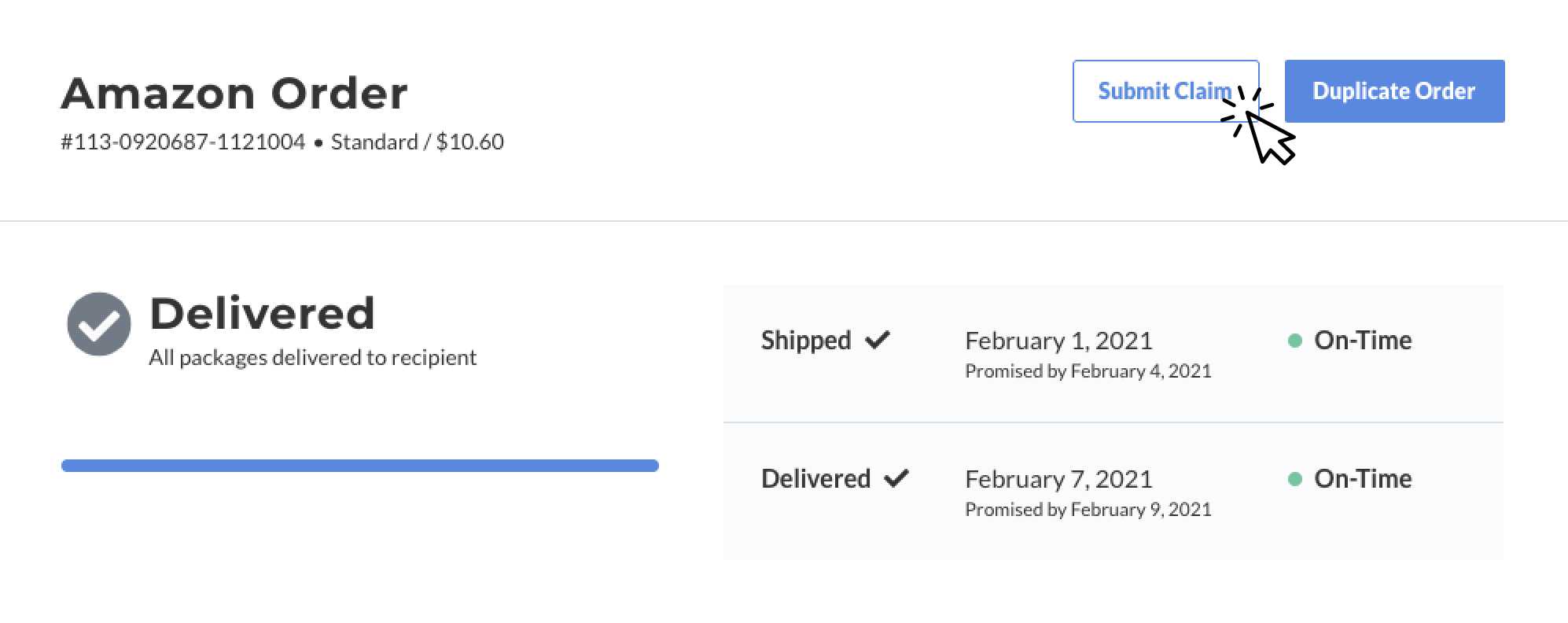Click the Shipped label in timeline
This screenshot has height=623, width=1568.
coord(806,340)
